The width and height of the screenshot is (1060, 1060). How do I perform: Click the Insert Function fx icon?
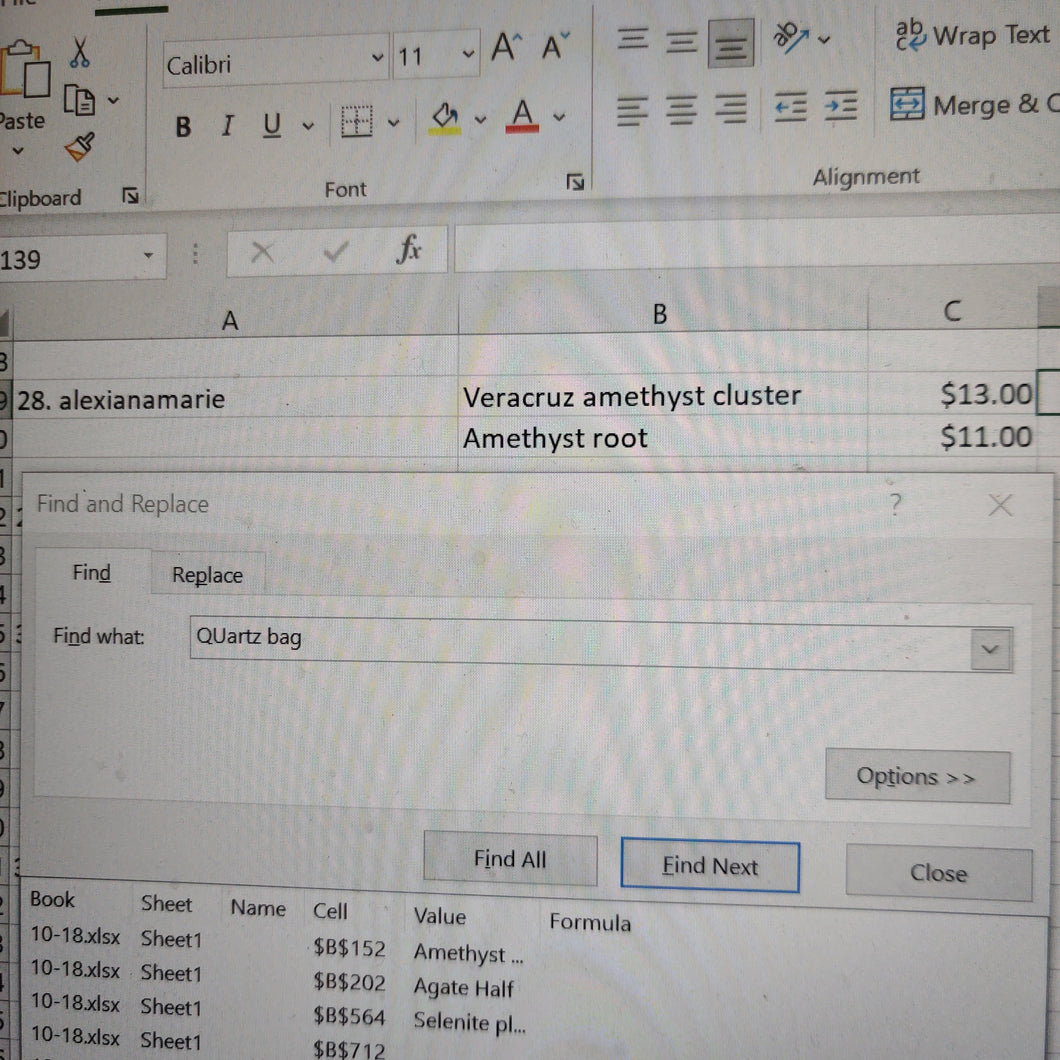click(x=409, y=250)
